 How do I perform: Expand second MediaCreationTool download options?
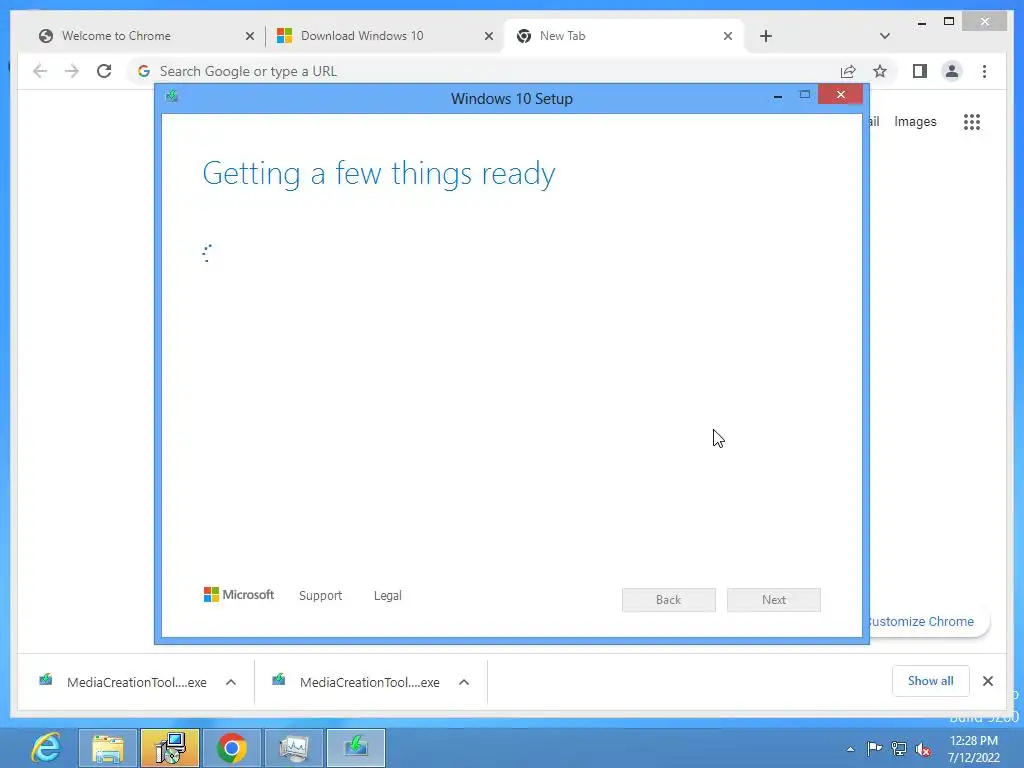464,682
